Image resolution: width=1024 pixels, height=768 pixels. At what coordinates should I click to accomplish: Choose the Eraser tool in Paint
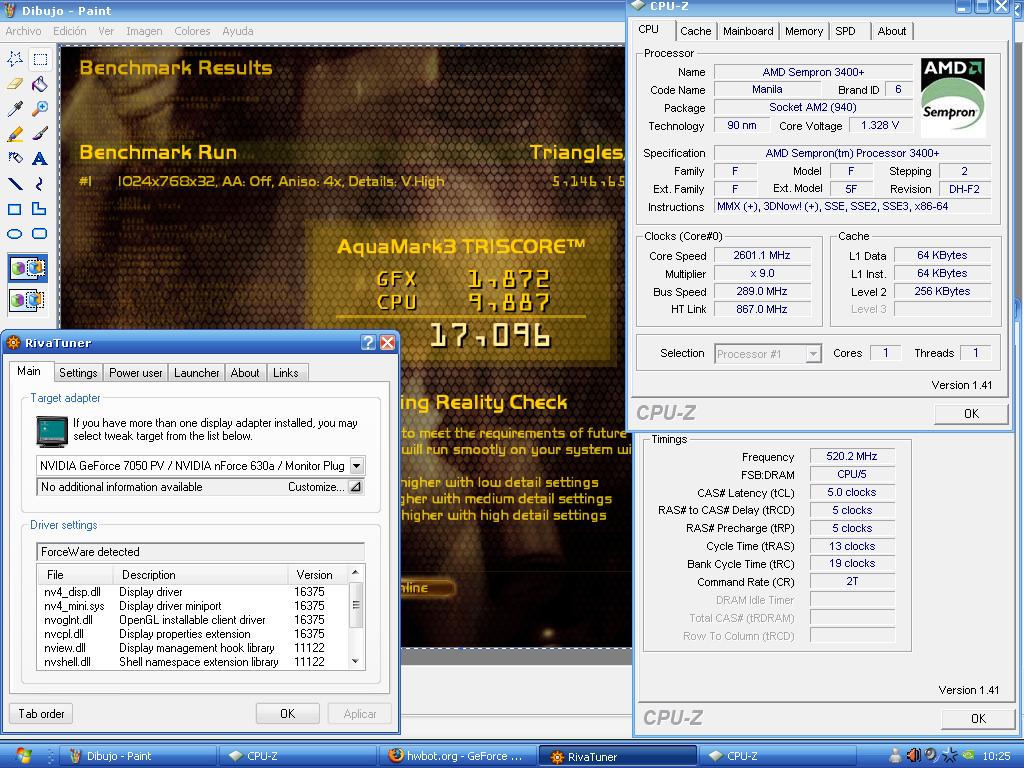14,84
